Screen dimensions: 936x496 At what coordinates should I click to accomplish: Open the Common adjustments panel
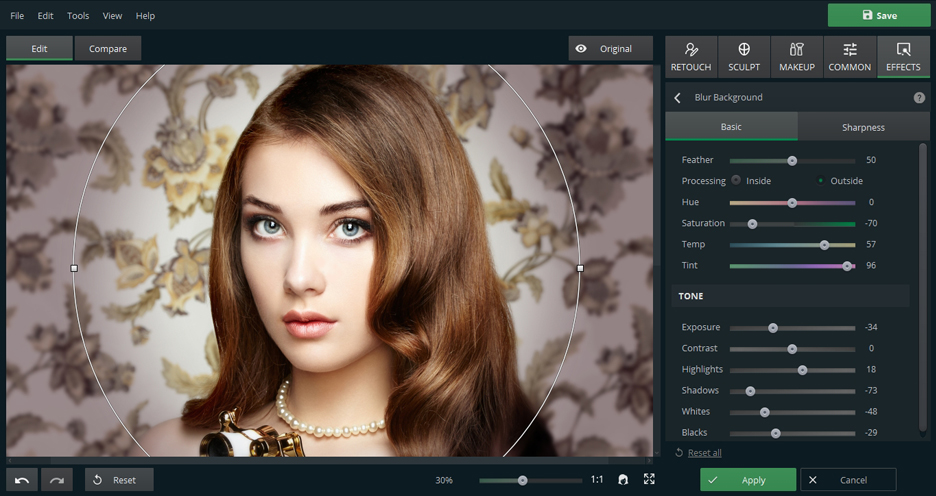pyautogui.click(x=850, y=57)
